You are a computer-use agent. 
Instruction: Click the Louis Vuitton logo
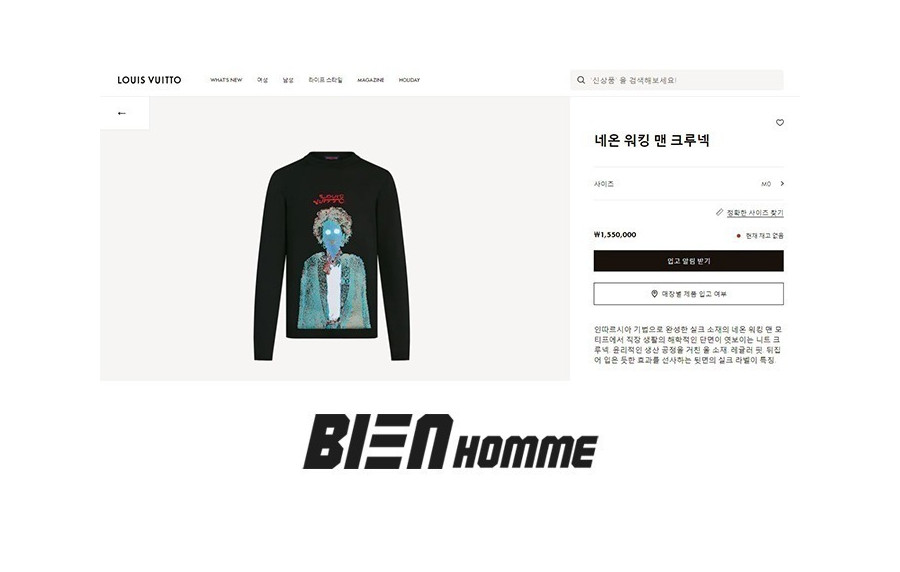pyautogui.click(x=149, y=80)
